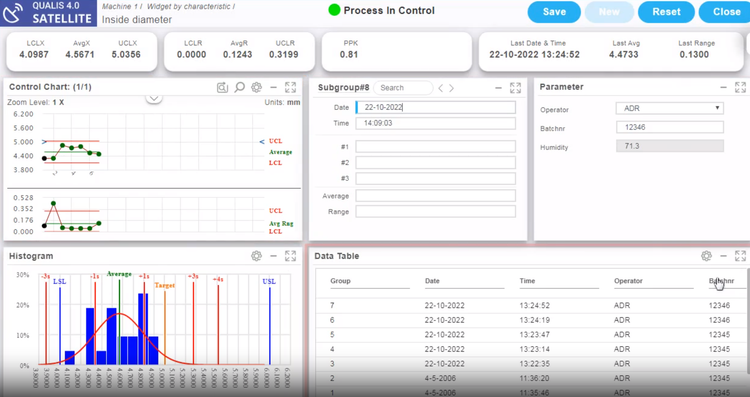Click the Qualis Satellite logo icon
This screenshot has height=397, width=750.
(x=12, y=12)
